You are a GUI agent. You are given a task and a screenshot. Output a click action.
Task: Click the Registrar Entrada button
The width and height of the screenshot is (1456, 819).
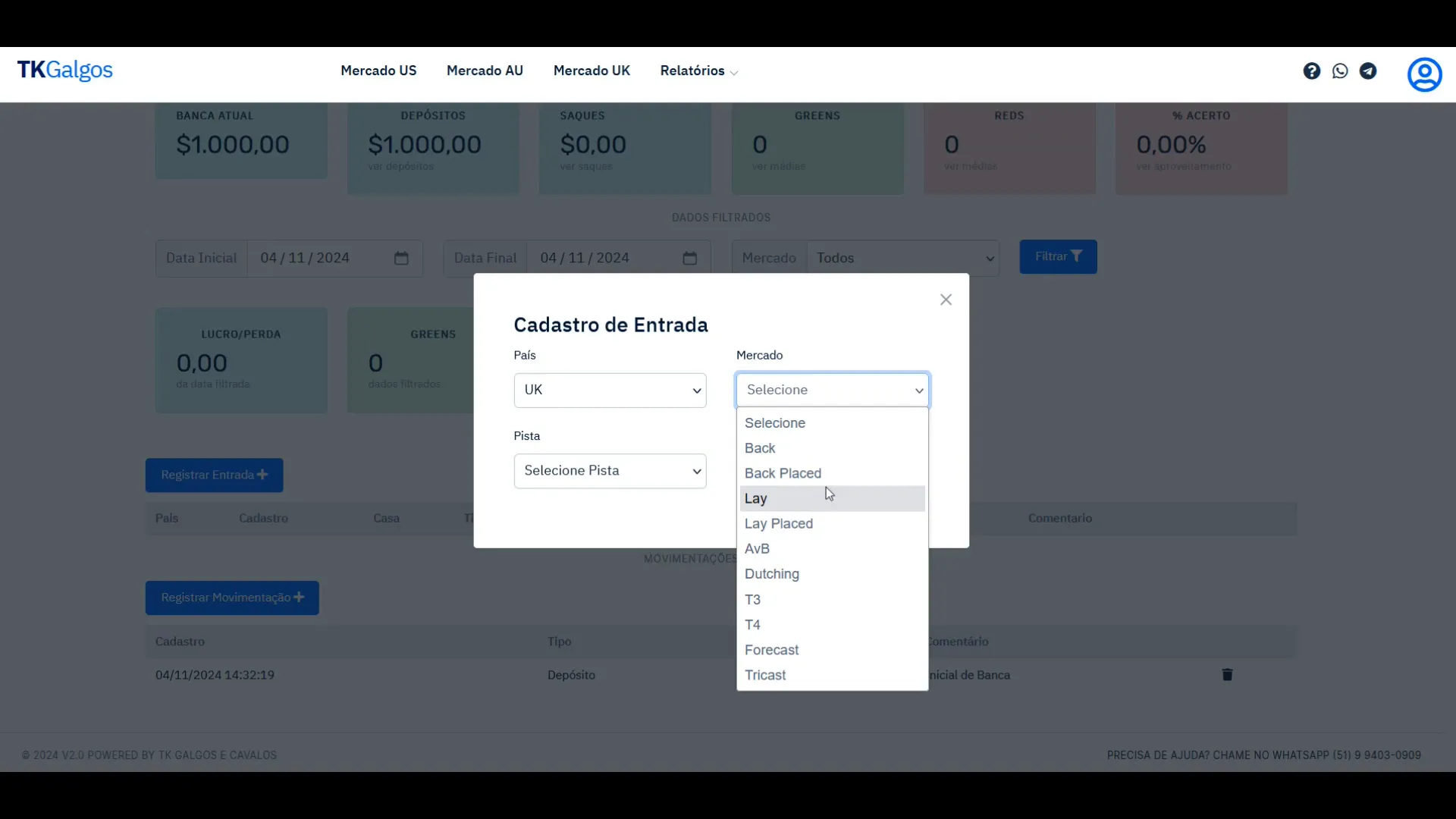pyautogui.click(x=214, y=475)
